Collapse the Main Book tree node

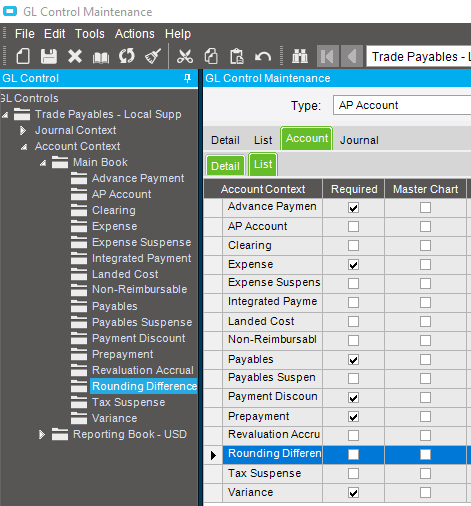[x=43, y=163]
